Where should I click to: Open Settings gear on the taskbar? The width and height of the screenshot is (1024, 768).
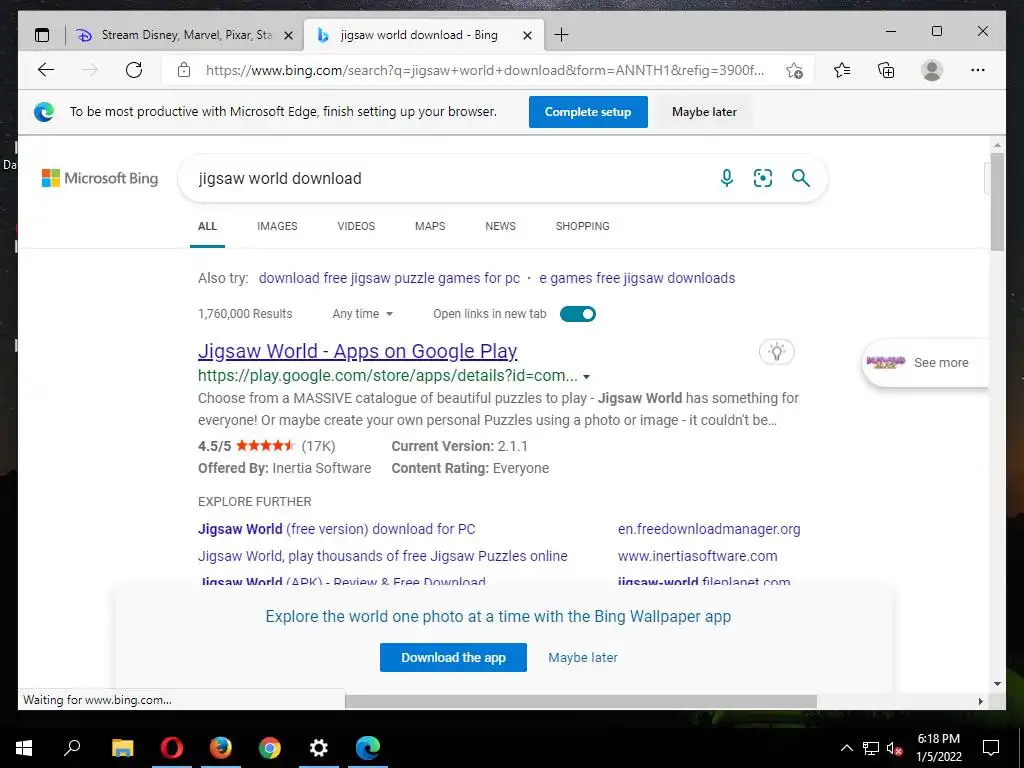click(319, 748)
